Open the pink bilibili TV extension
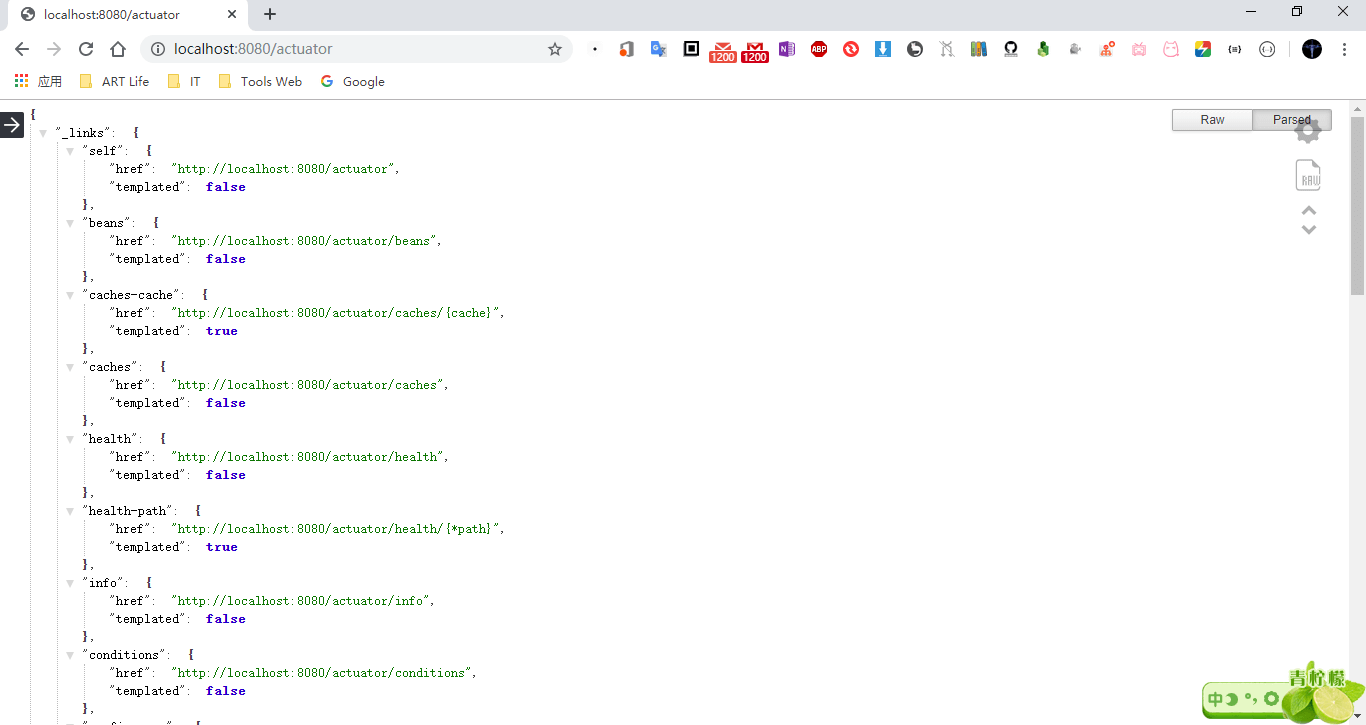This screenshot has width=1366, height=725. [1139, 49]
